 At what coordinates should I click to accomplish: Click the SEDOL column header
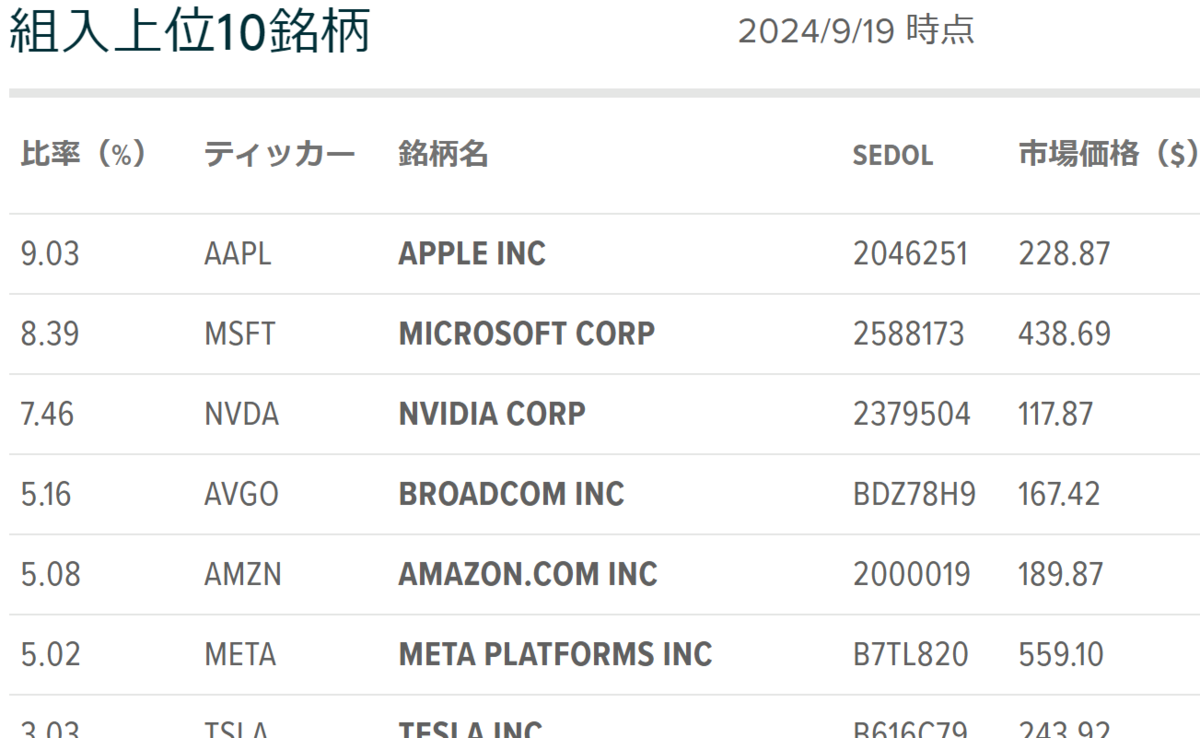coord(893,156)
